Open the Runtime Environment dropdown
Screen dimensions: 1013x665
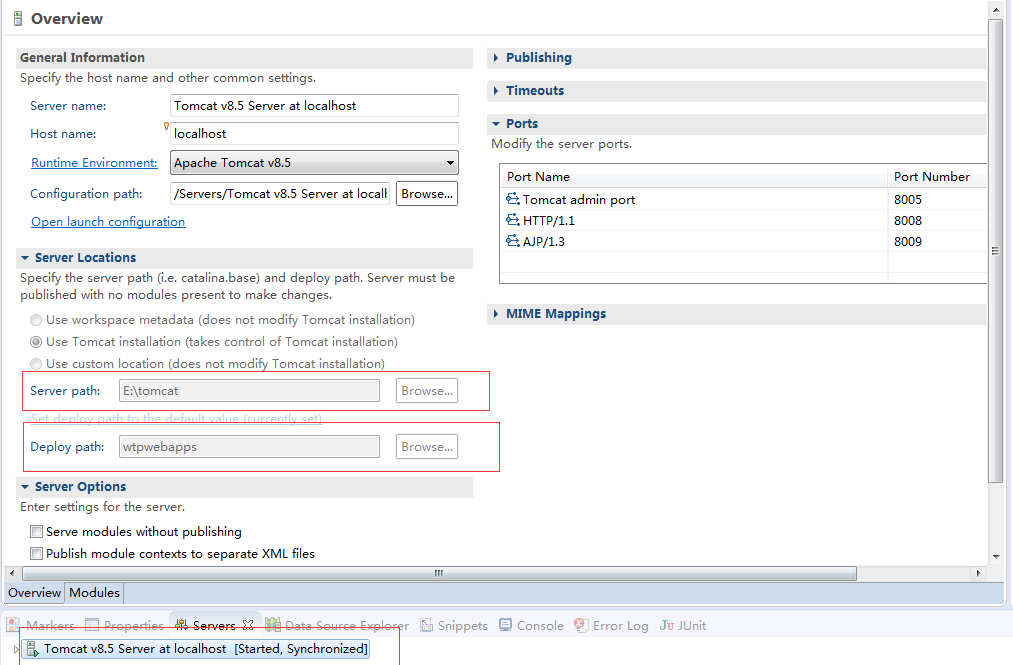(450, 163)
